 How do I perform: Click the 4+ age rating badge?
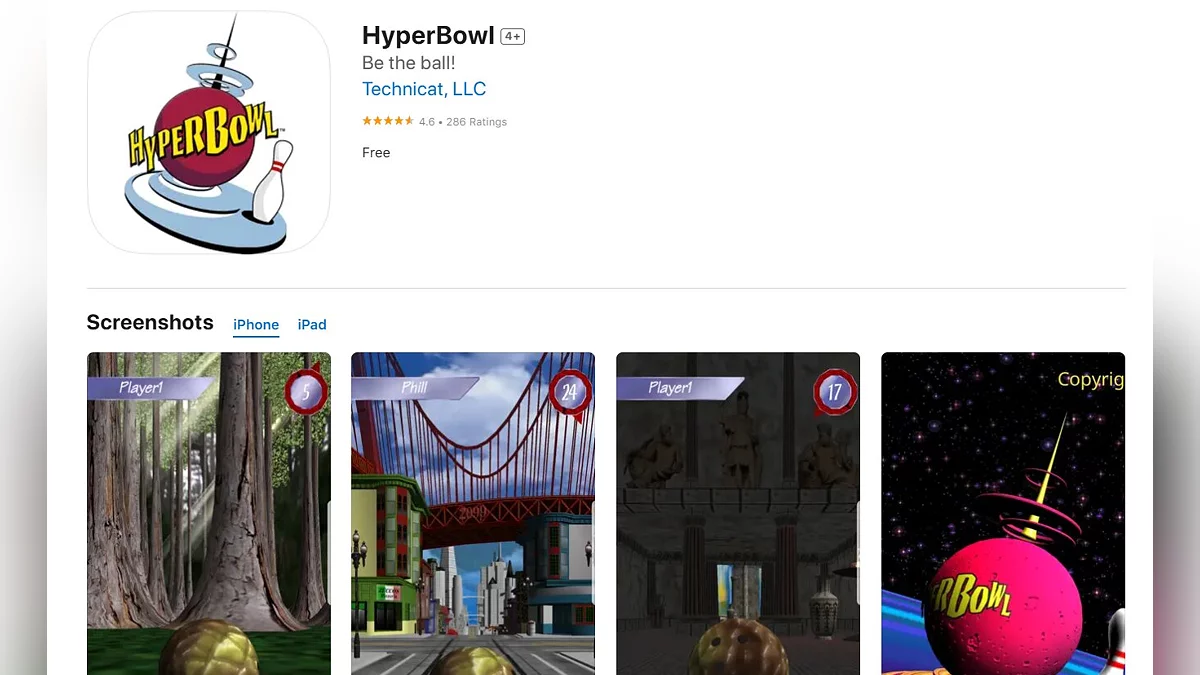(513, 36)
